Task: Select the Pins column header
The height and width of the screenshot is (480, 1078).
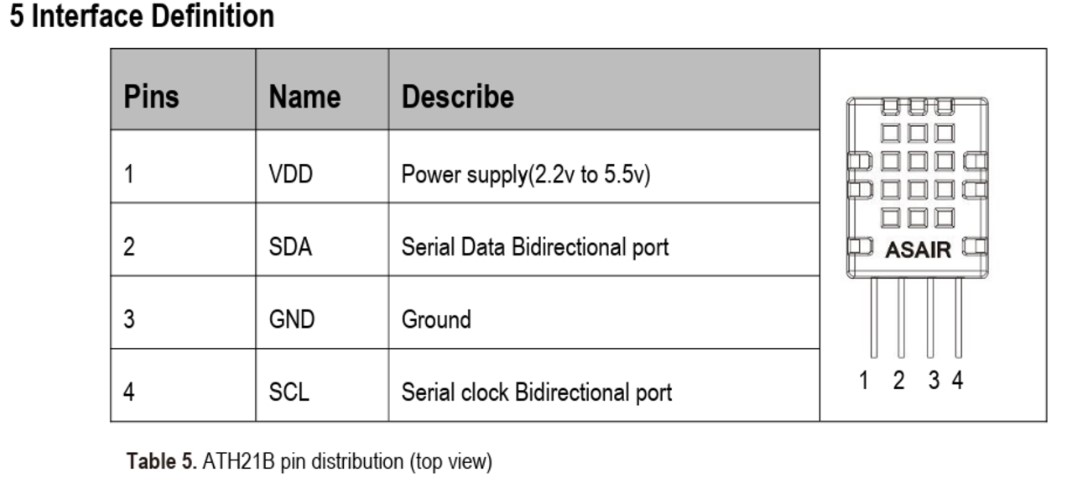Action: 151,96
